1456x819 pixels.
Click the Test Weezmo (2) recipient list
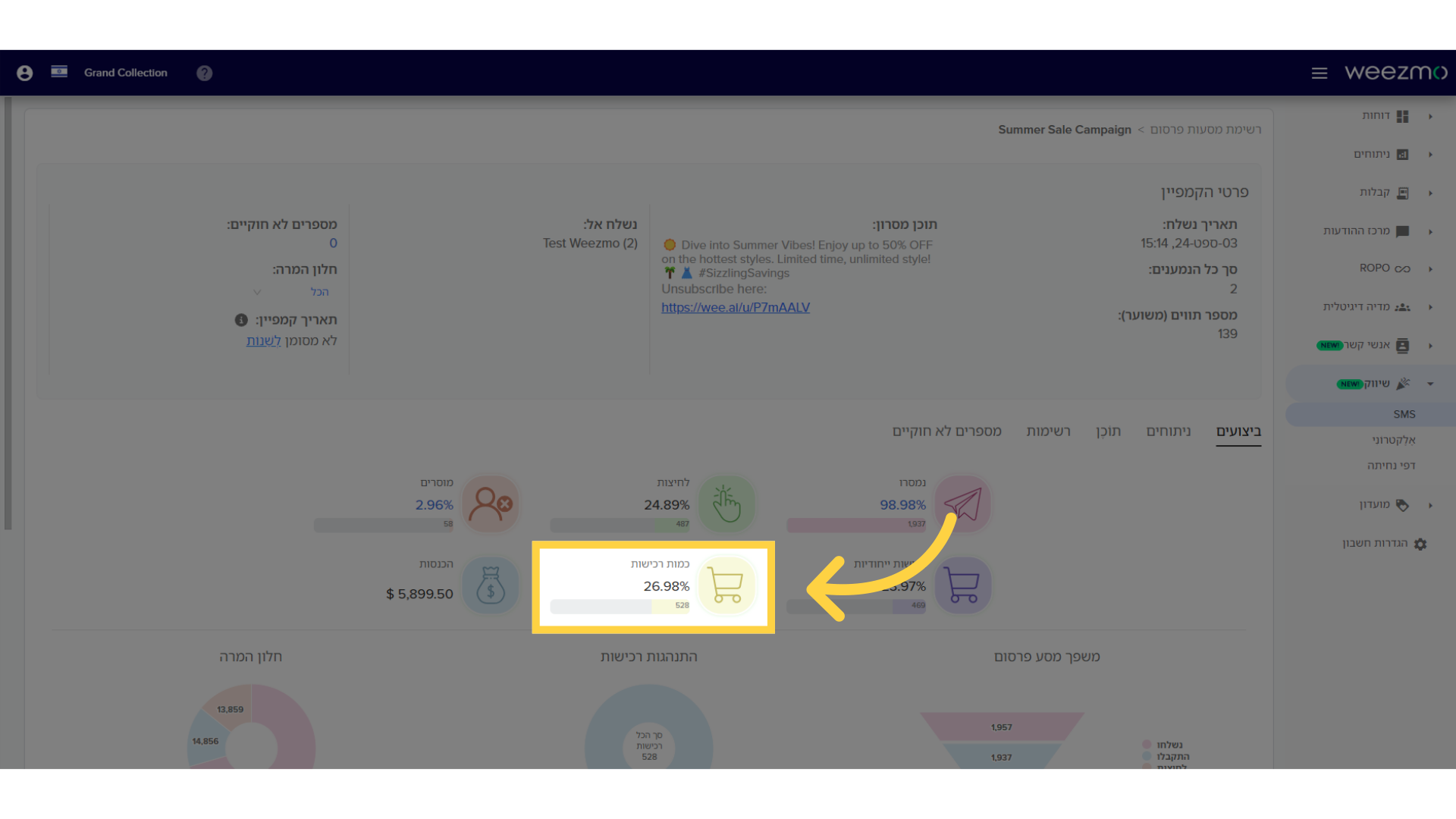click(590, 243)
